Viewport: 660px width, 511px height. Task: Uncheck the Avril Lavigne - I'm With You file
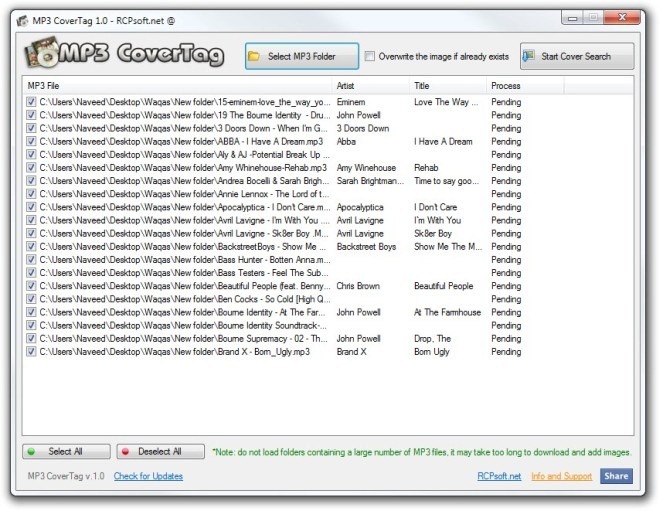(31, 220)
